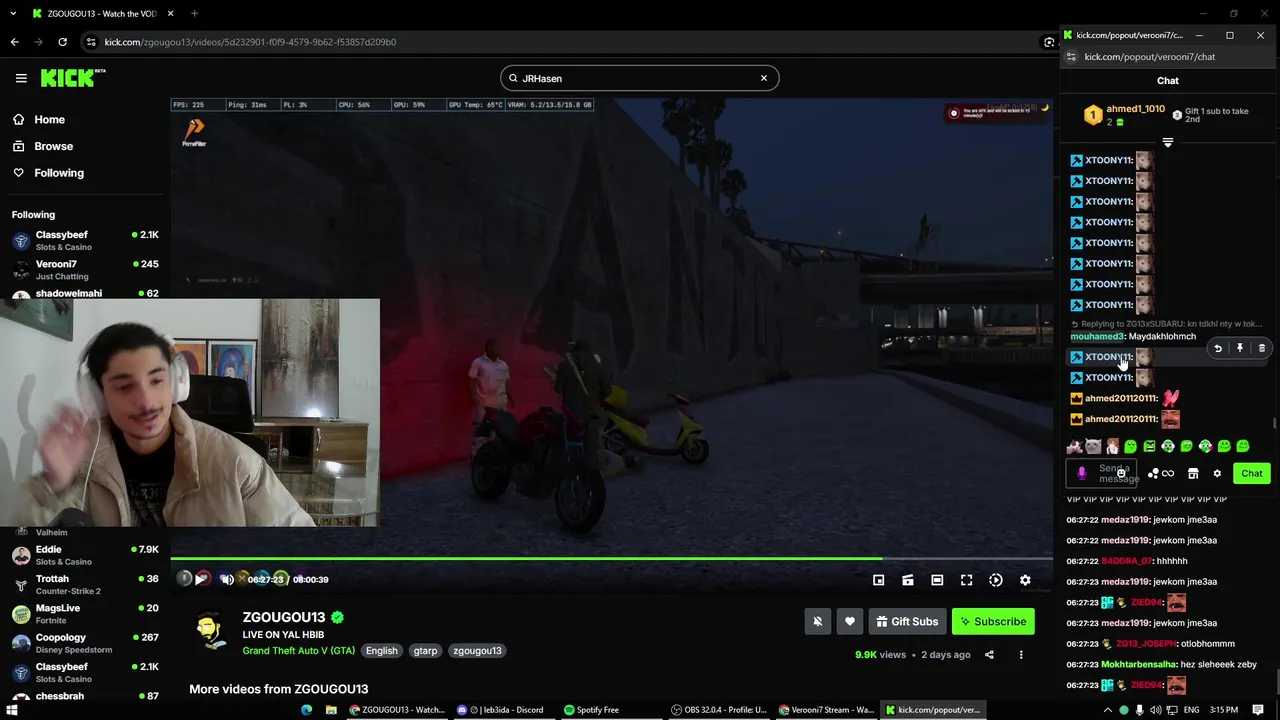Insert the first cat emote in quick bar
This screenshot has width=1280, height=720.
pyautogui.click(x=1075, y=446)
